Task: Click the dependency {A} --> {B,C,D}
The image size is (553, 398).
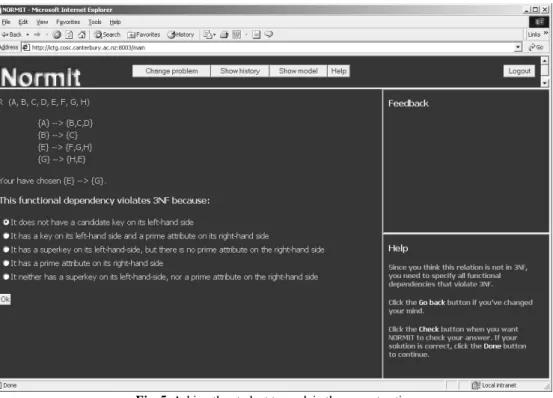Action: click(x=65, y=123)
